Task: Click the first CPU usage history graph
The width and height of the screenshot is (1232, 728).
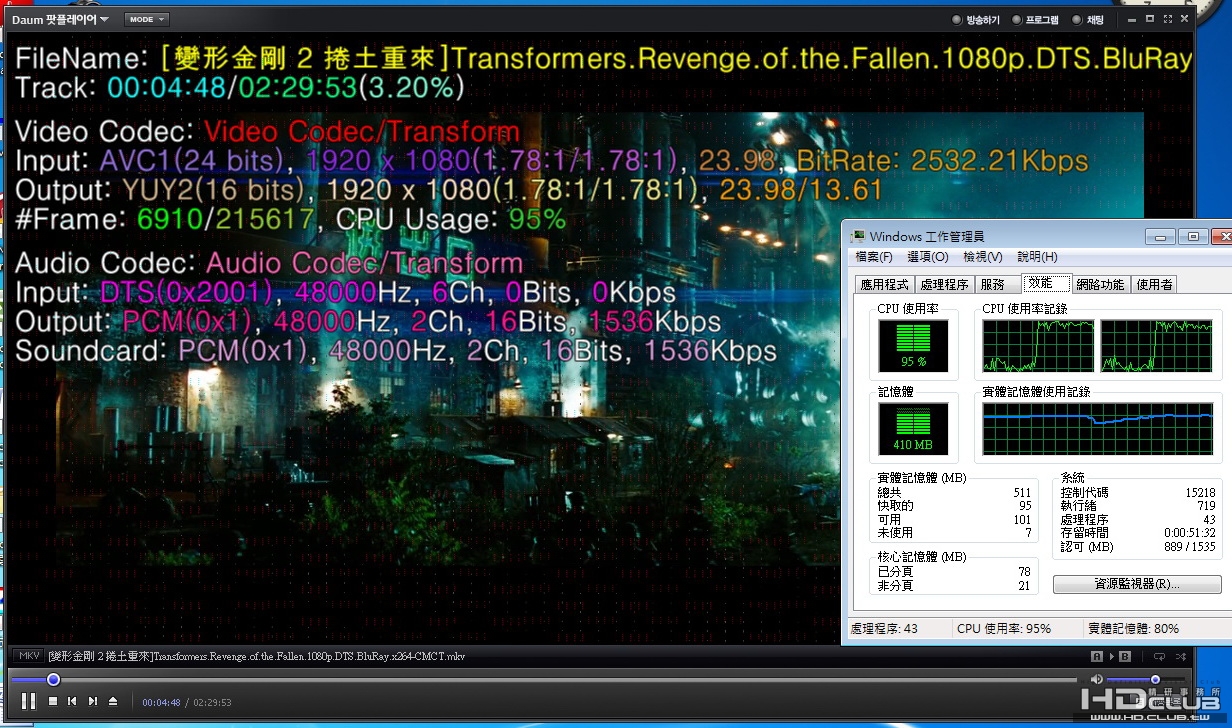Action: click(x=1037, y=346)
